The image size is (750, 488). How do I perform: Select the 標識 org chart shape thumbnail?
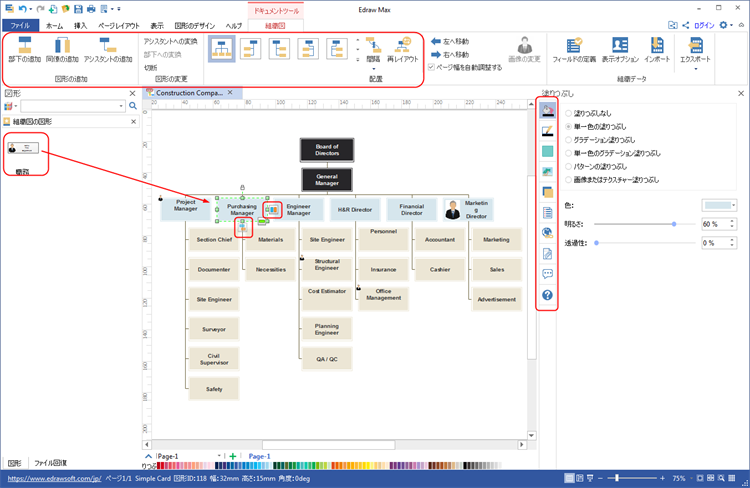point(23,148)
